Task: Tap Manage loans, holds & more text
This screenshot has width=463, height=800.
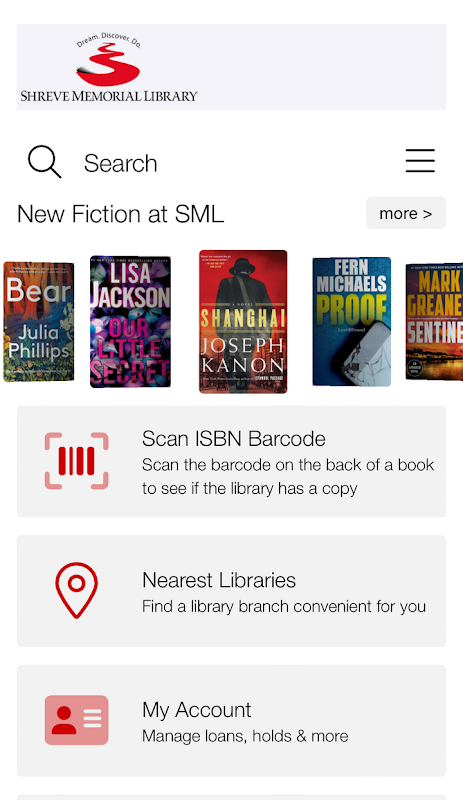Action: [x=245, y=736]
